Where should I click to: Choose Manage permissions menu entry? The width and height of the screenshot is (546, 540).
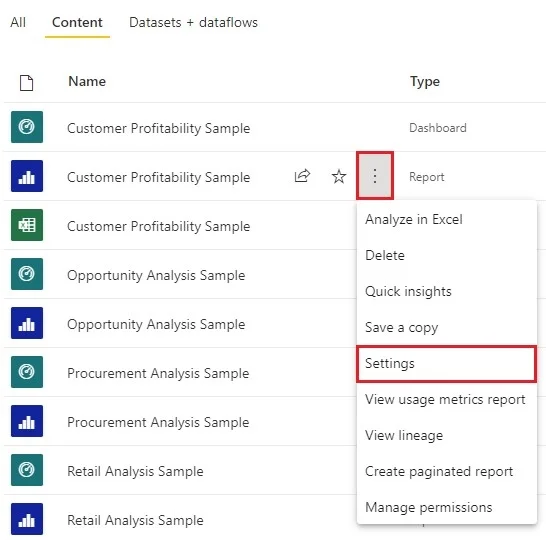[429, 508]
